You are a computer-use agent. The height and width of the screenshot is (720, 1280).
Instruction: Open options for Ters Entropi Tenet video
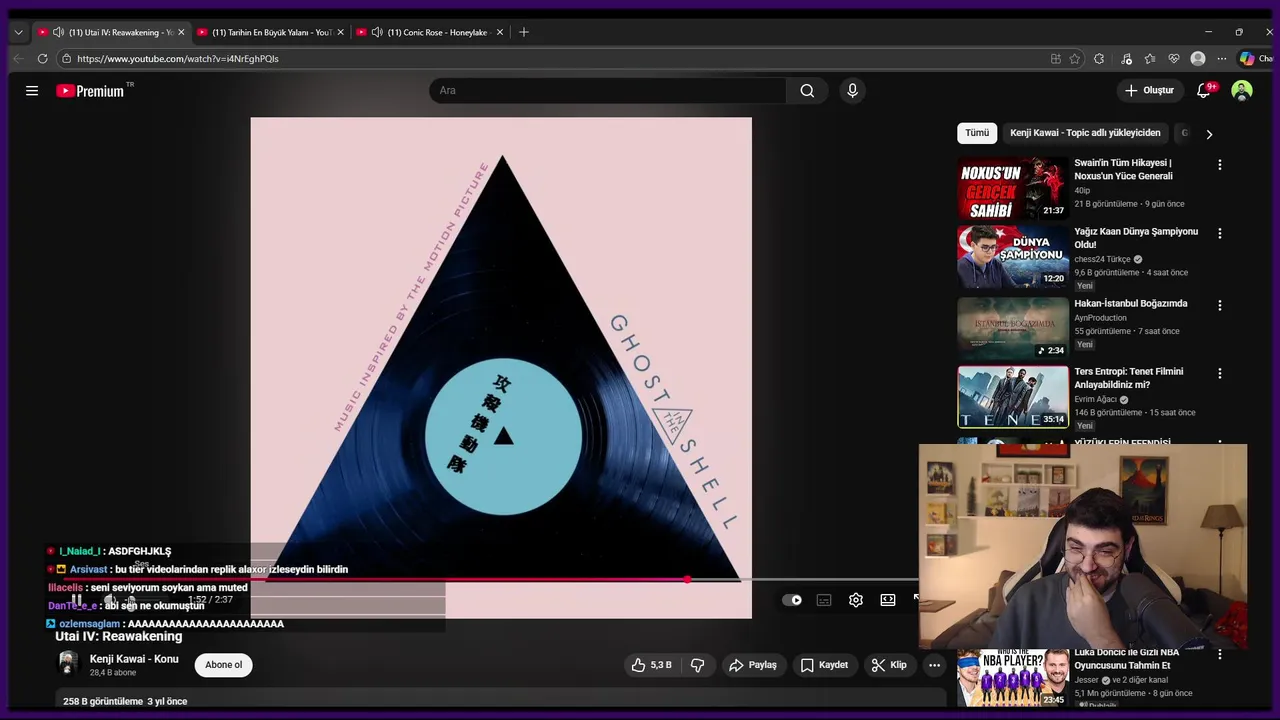pos(1219,373)
